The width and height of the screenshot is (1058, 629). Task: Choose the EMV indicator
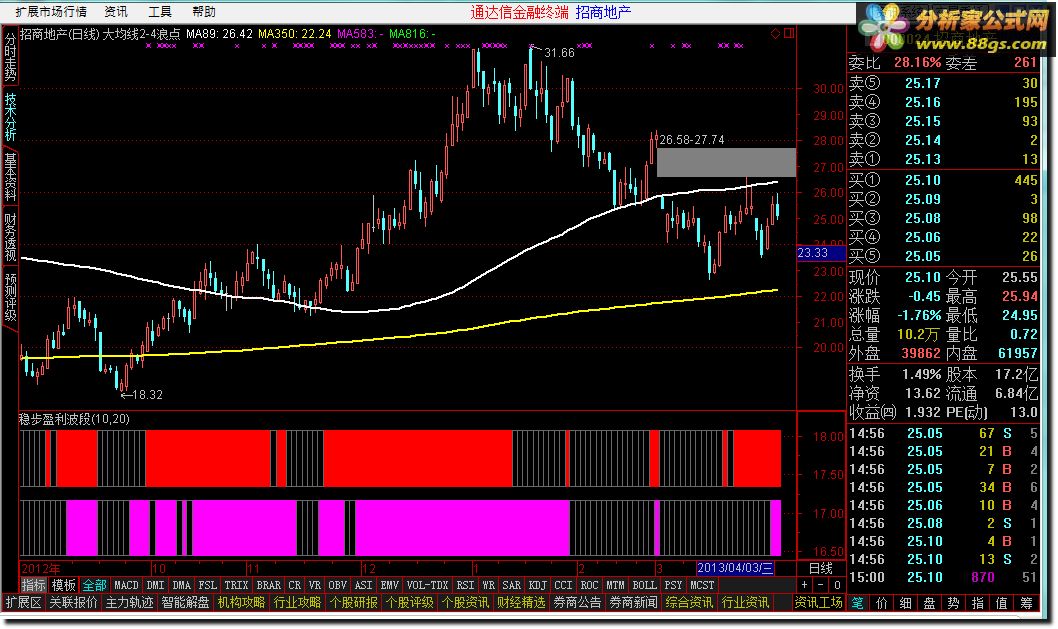[x=390, y=585]
